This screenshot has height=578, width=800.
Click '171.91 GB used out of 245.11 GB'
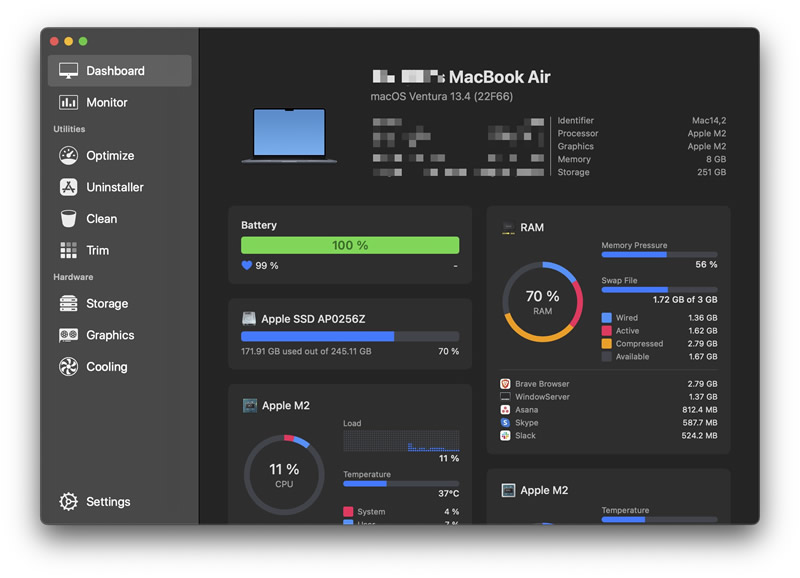(x=306, y=351)
